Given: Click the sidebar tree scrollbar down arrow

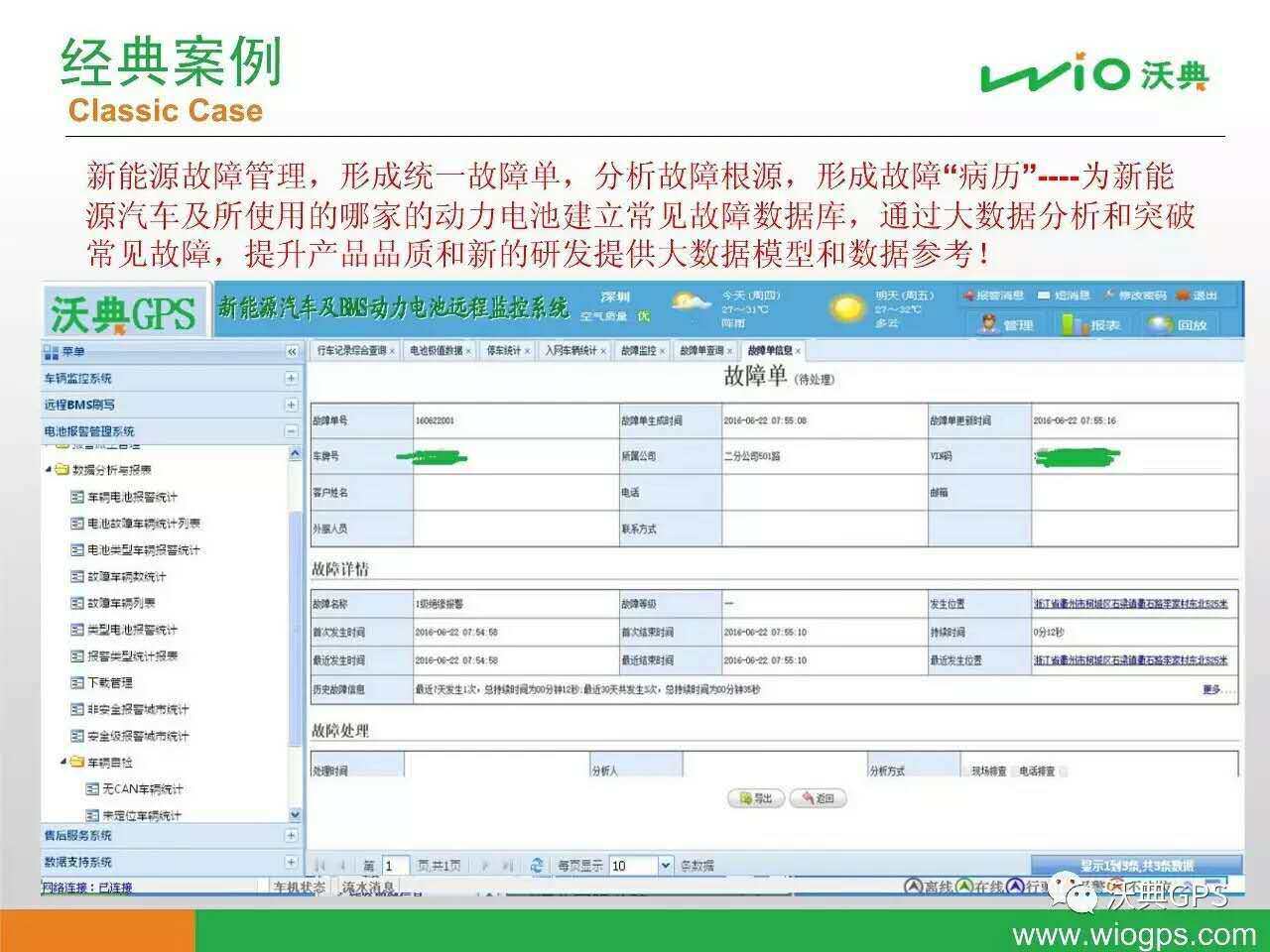Looking at the screenshot, I should click(x=295, y=814).
